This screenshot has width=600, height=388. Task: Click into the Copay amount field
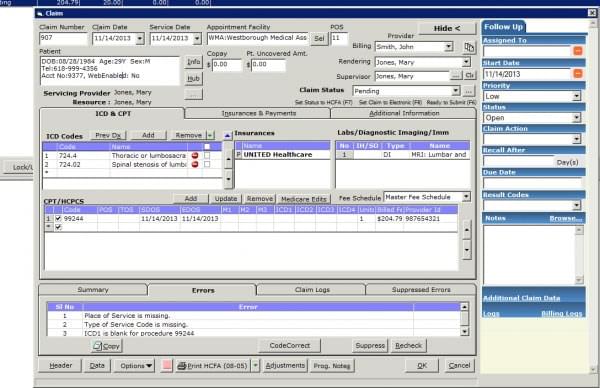227,64
